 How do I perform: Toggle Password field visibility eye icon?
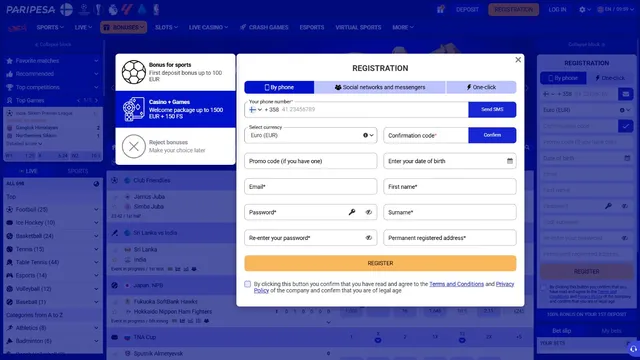pyautogui.click(x=369, y=212)
